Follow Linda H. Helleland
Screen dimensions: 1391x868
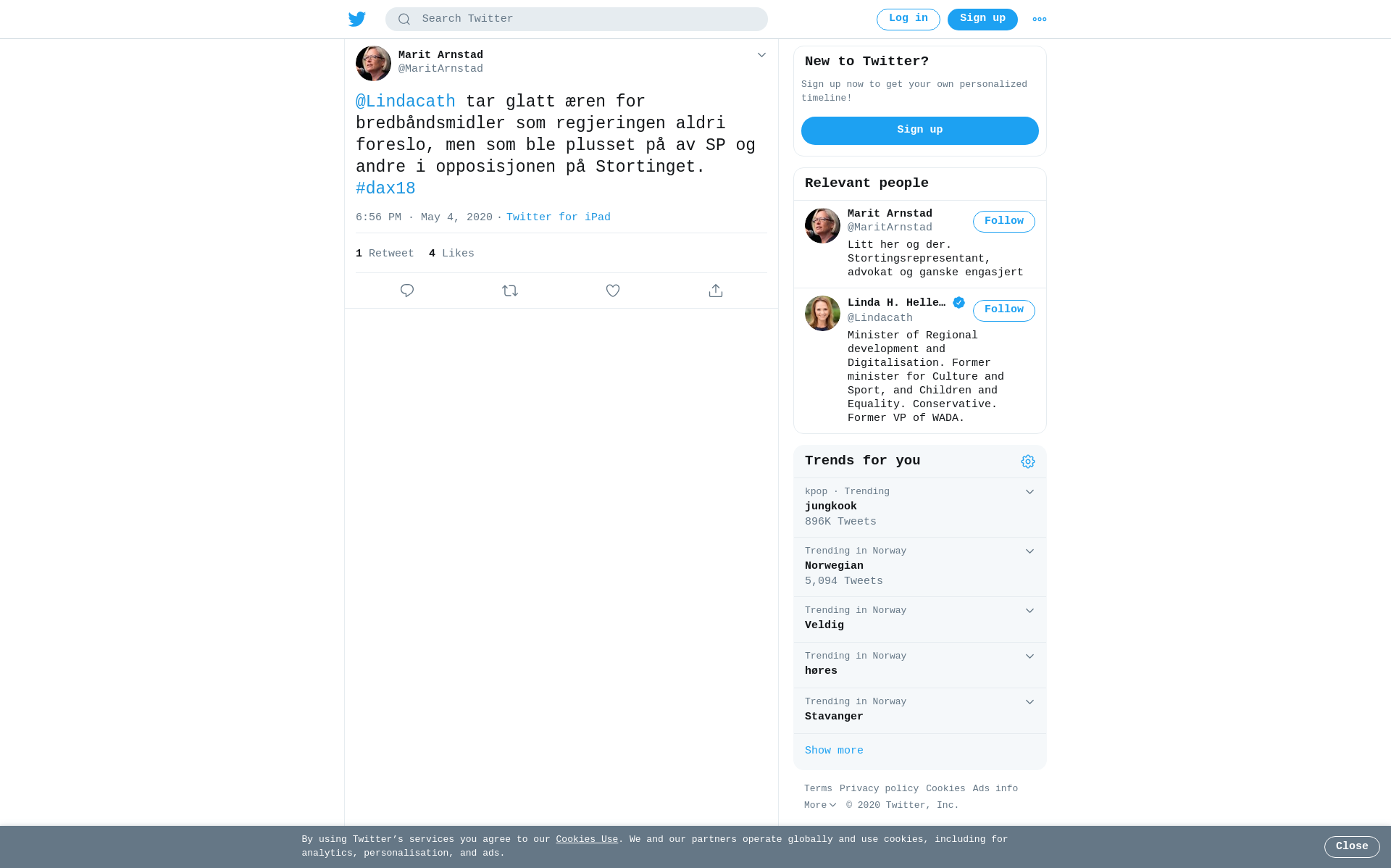1004,310
